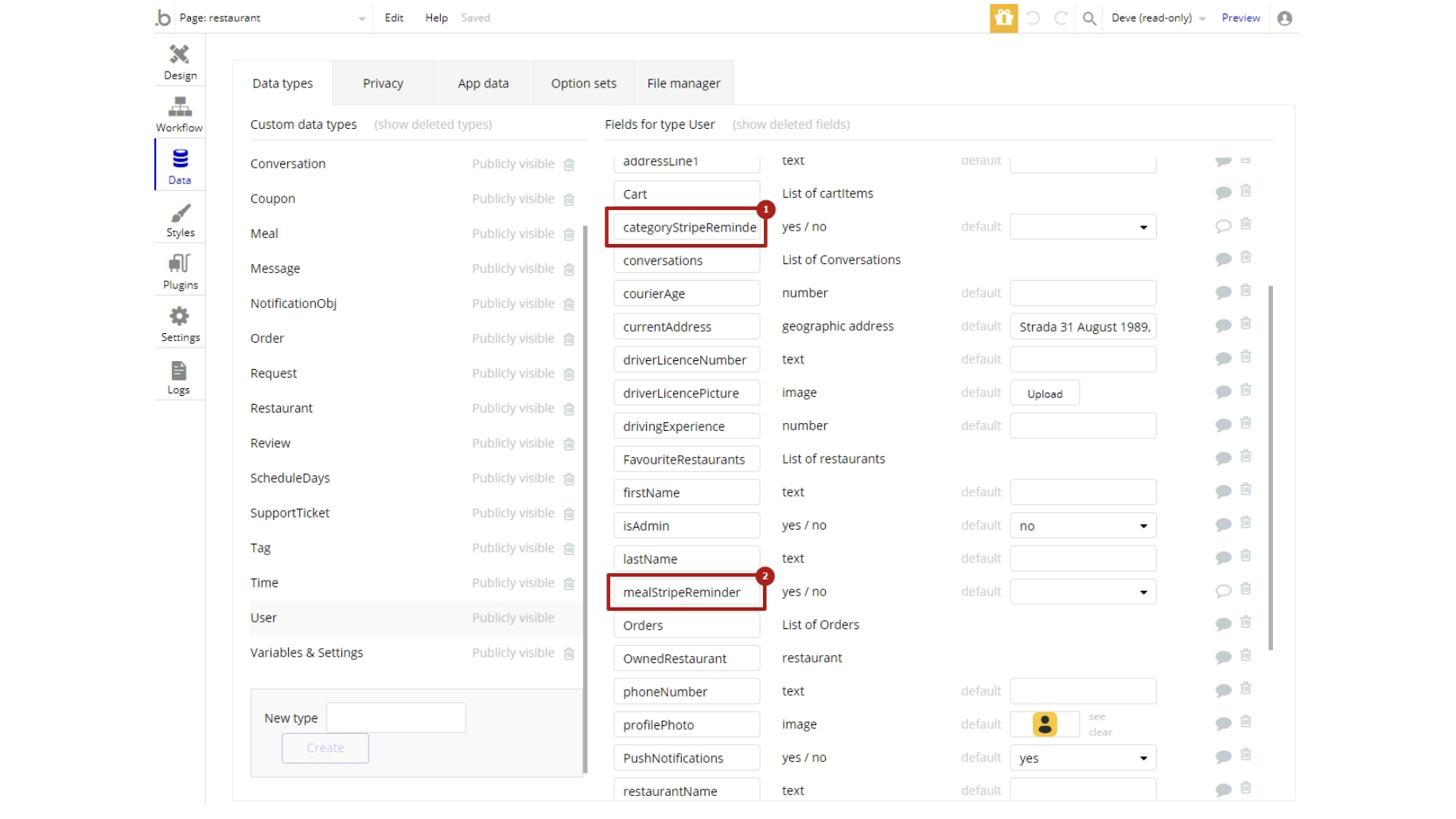The image size is (1456, 819).
Task: Open the Workflow editor icon
Action: coord(180,115)
